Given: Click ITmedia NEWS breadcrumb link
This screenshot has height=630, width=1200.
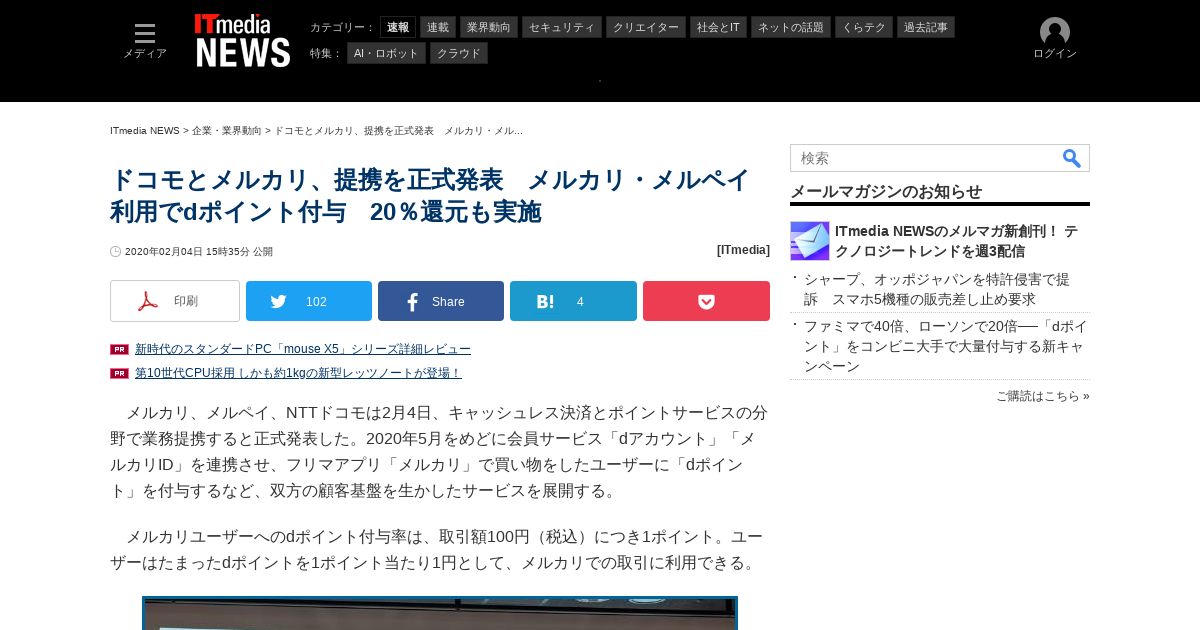Looking at the screenshot, I should point(145,131).
